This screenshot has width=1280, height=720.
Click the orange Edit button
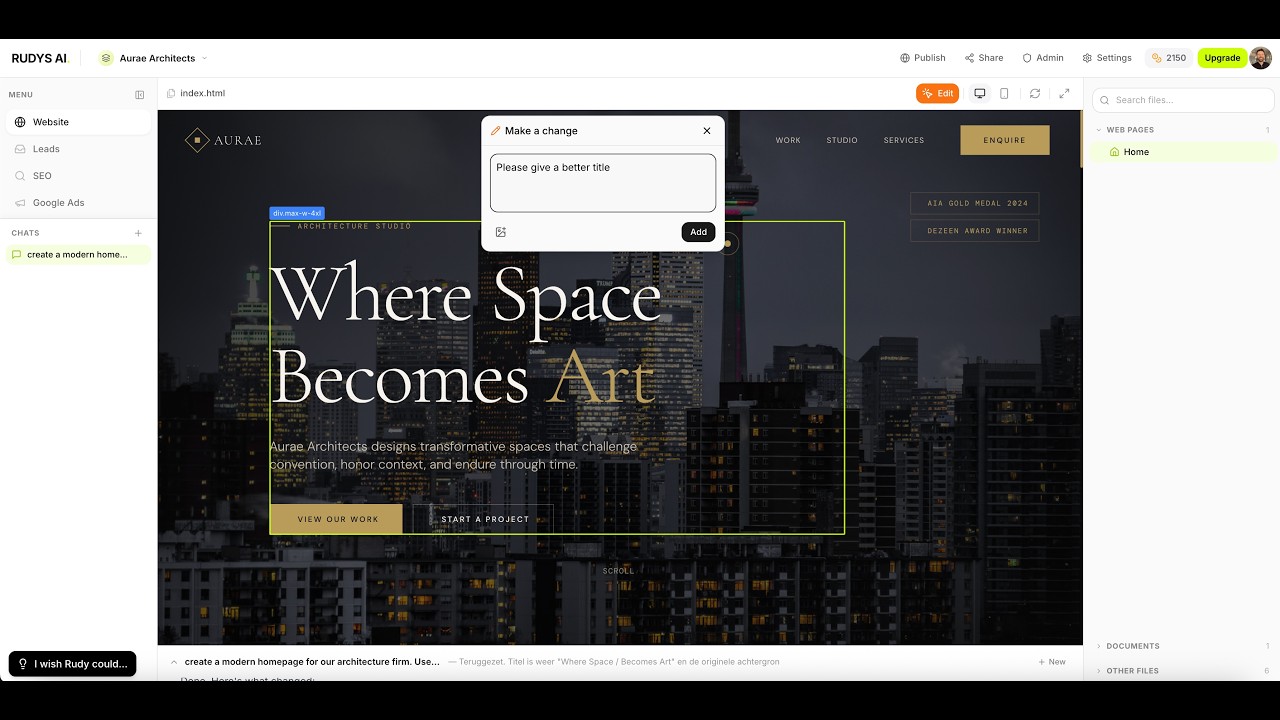(x=938, y=93)
